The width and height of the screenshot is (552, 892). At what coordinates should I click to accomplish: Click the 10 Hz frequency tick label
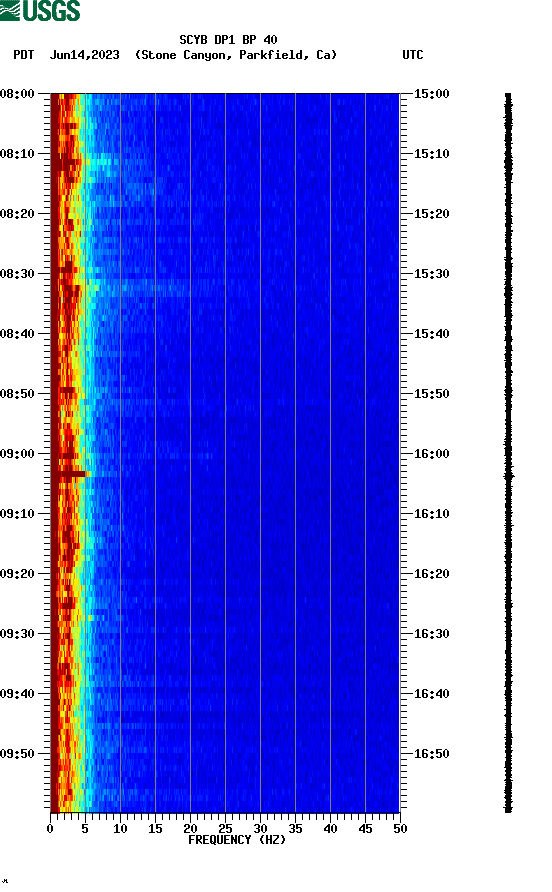[120, 829]
